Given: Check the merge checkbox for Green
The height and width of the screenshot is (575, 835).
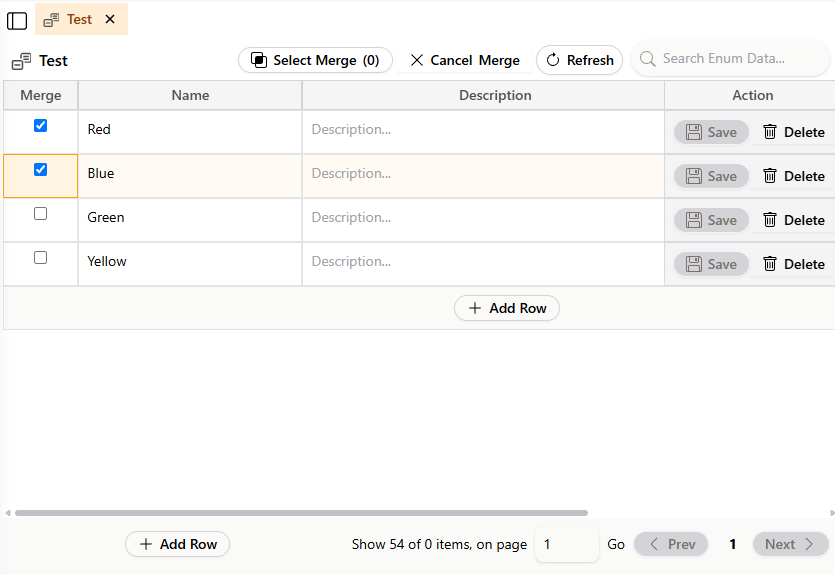Looking at the screenshot, I should pos(40,214).
